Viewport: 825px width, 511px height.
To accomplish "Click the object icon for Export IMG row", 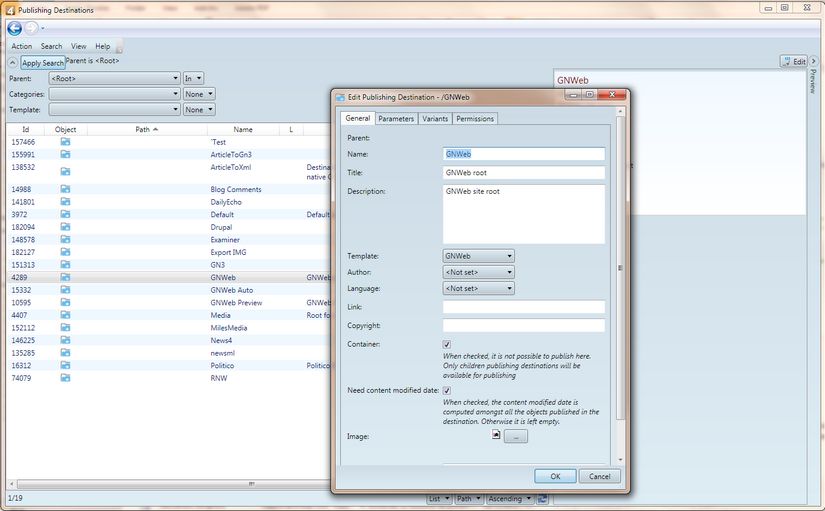I will click(x=65, y=252).
